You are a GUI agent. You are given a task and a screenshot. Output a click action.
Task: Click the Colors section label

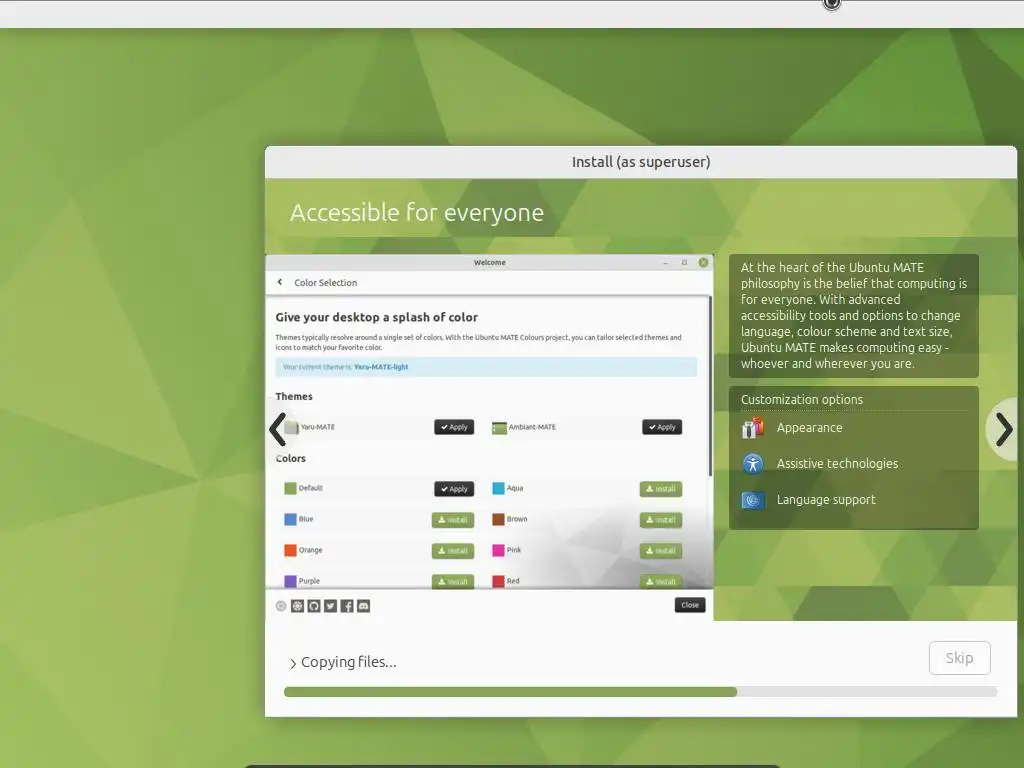tap(291, 458)
